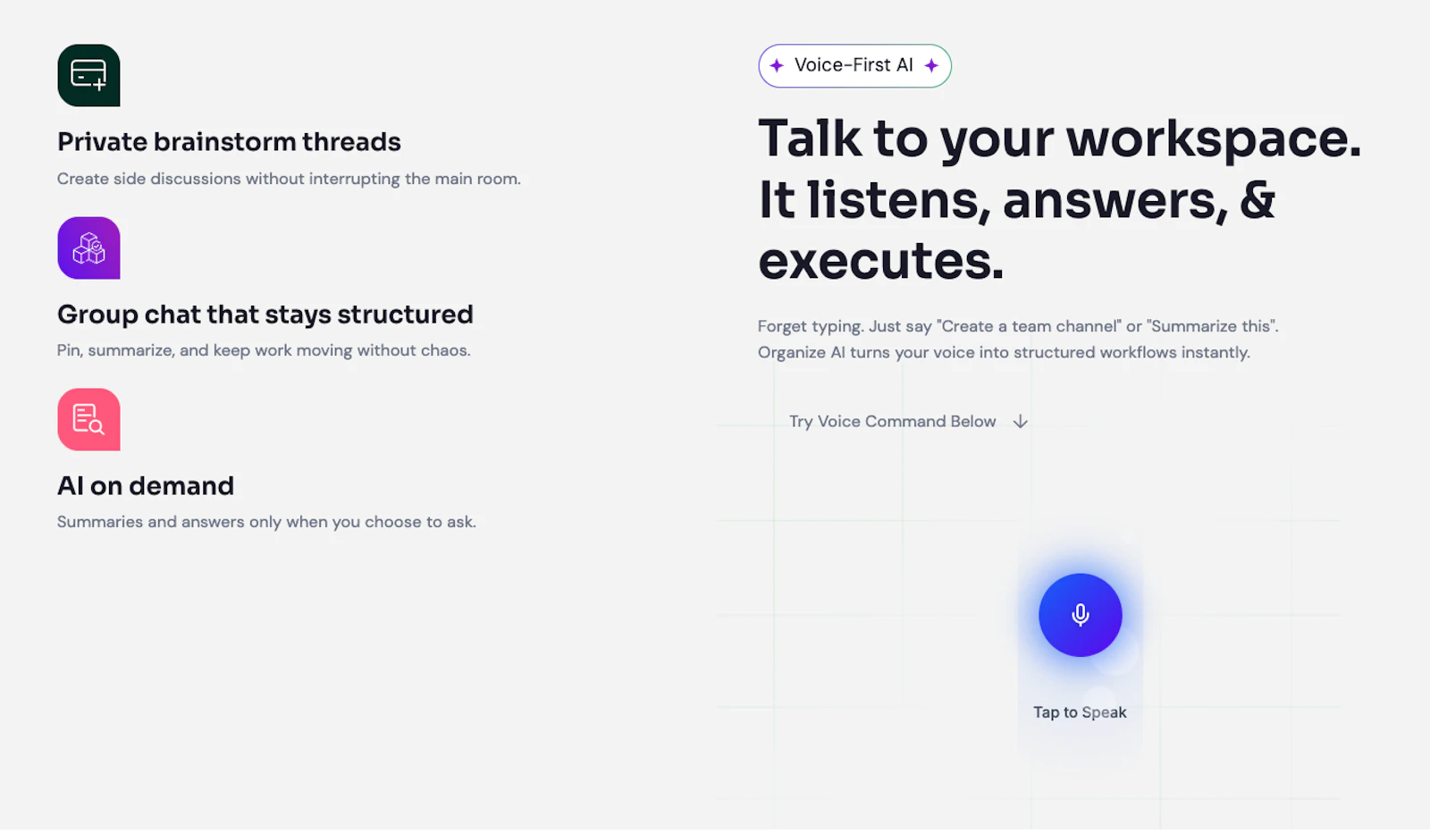Click the 'Private brainstorm threads' heading
Screen dimensions: 1430x840
[x=229, y=142]
